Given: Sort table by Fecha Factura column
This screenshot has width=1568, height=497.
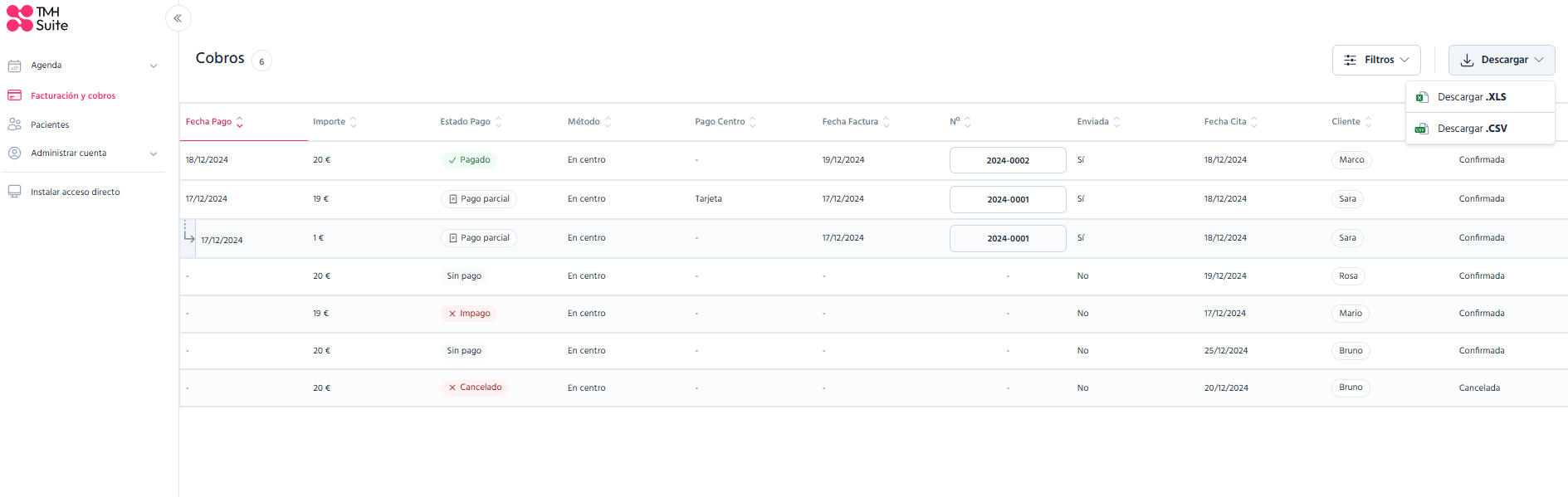Looking at the screenshot, I should [x=856, y=122].
